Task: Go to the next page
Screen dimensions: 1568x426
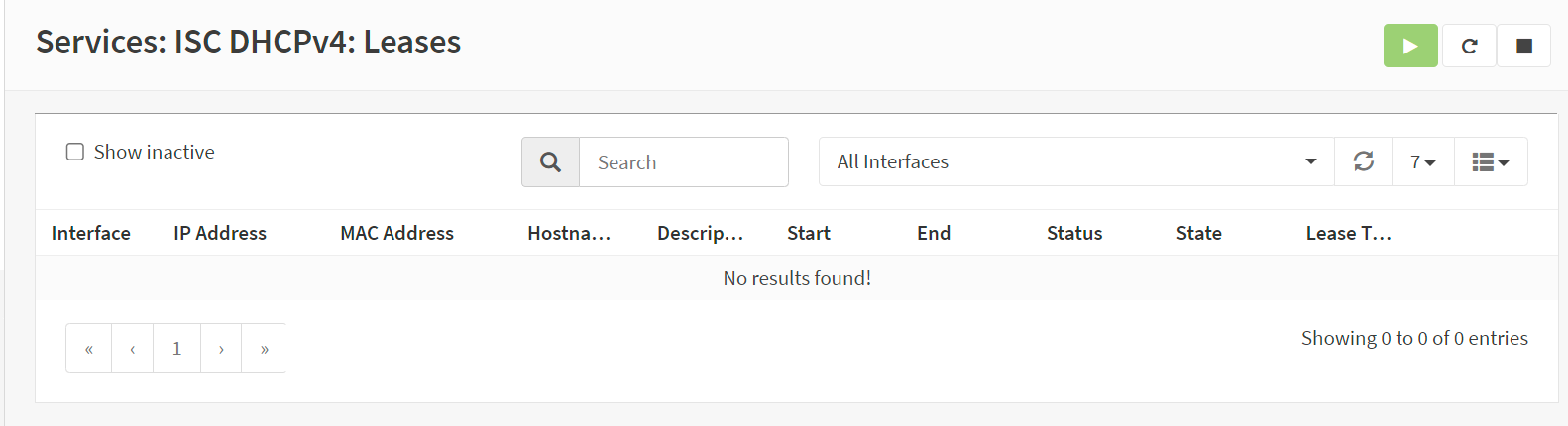Action: (x=221, y=348)
